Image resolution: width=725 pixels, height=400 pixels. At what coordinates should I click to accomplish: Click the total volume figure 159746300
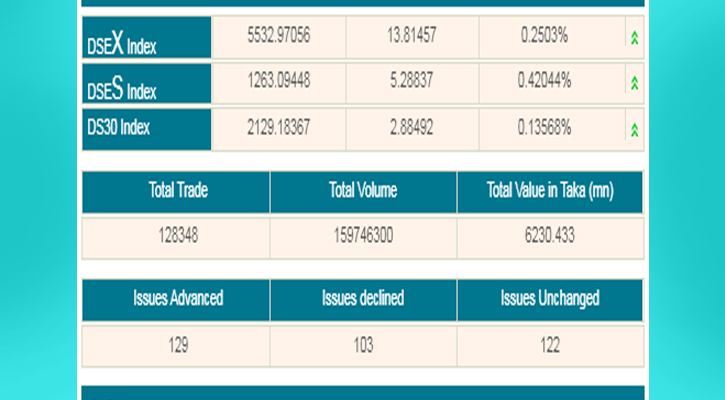pyautogui.click(x=363, y=237)
